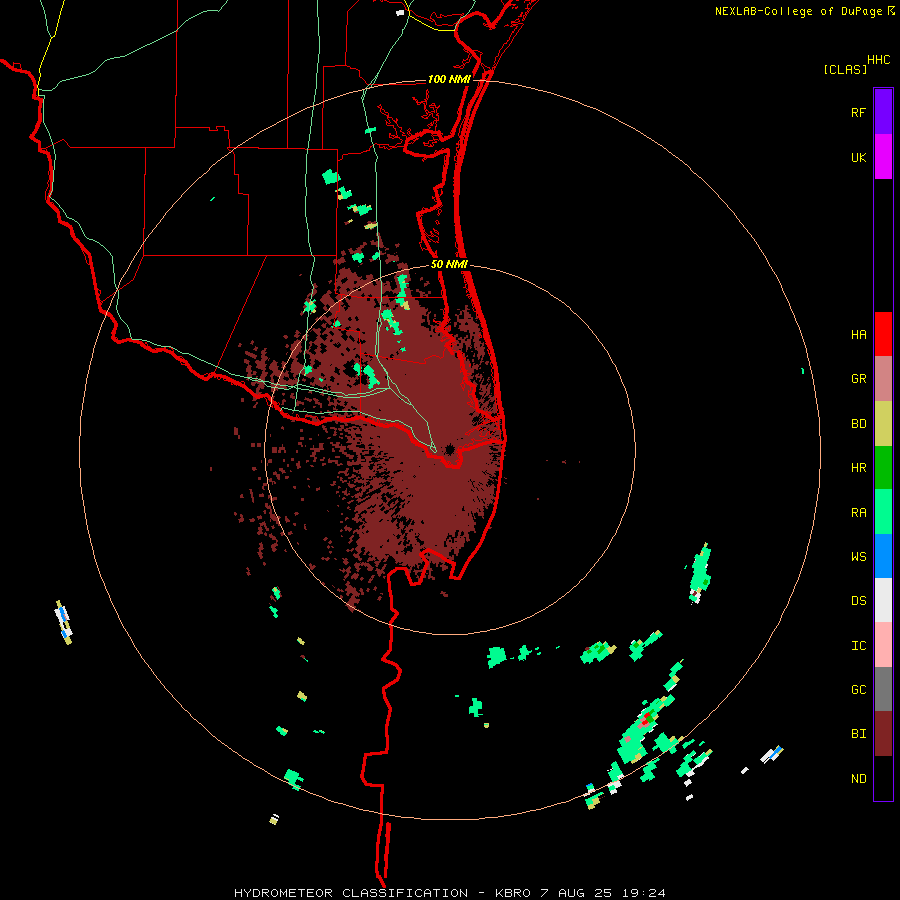Click the WS blue legend swatch
Screen dimensions: 900x900
click(883, 556)
